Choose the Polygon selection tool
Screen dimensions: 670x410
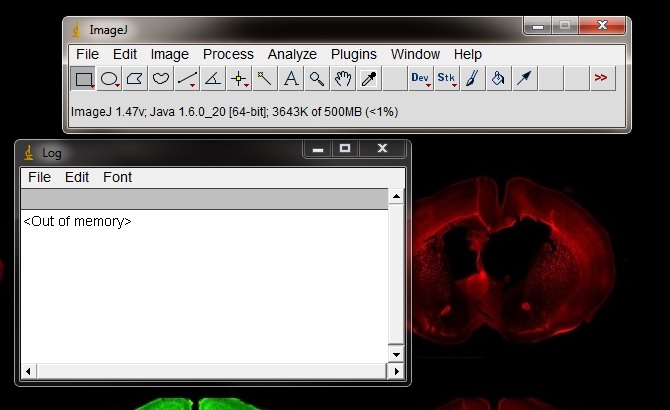[x=135, y=79]
